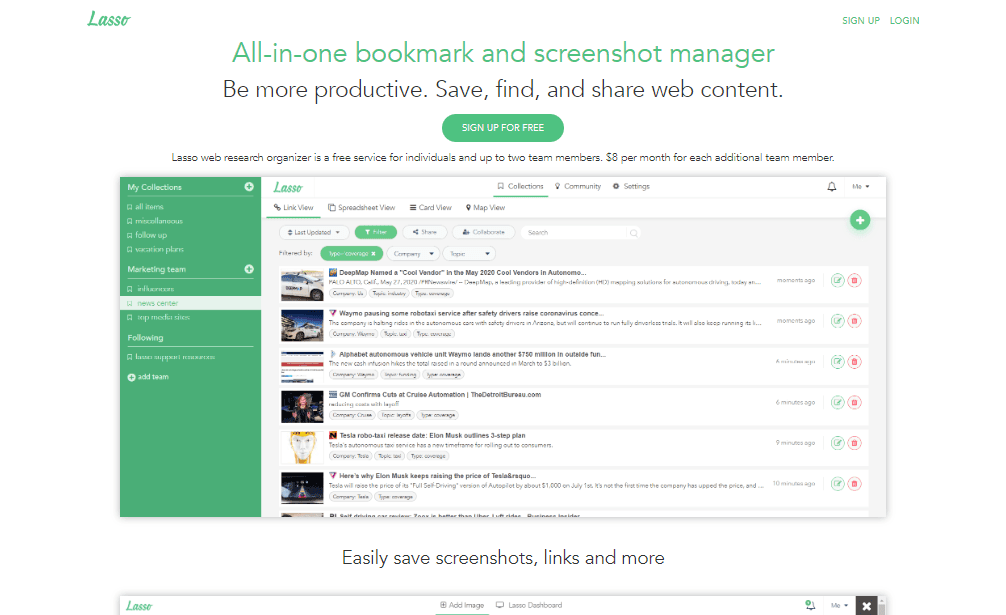Expand the Topic filter dropdown
1006x615 pixels.
[470, 254]
